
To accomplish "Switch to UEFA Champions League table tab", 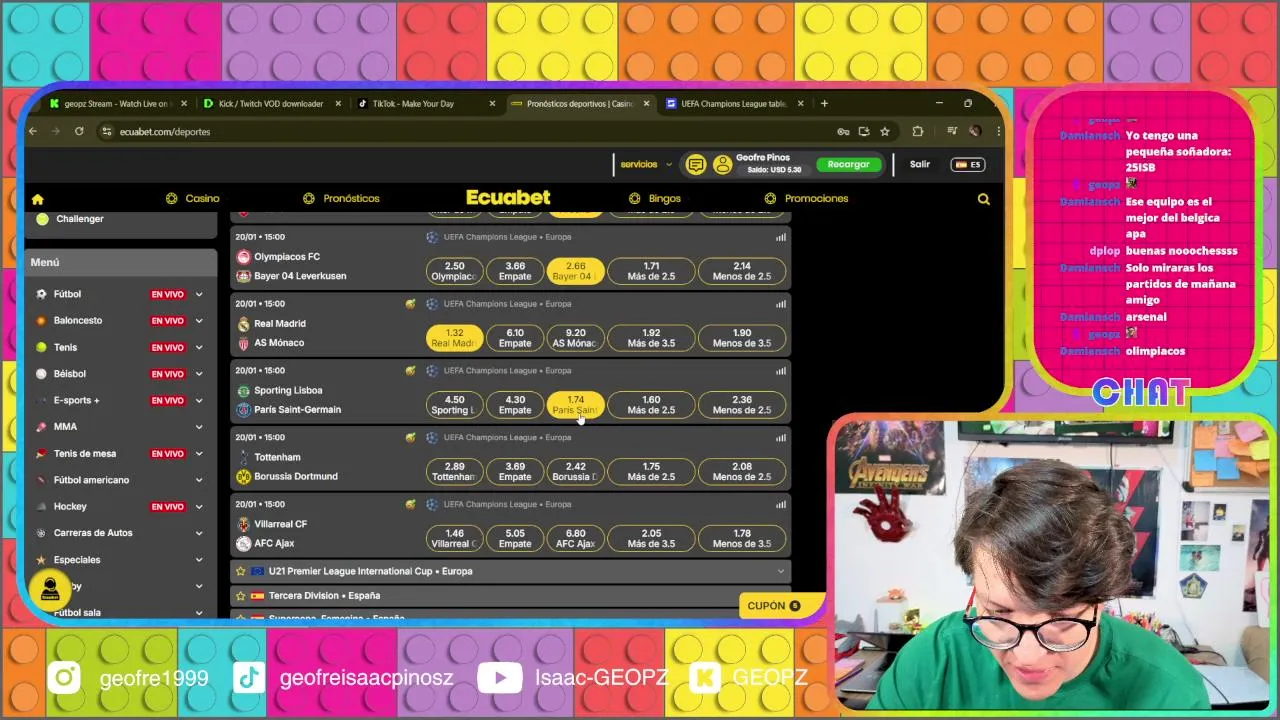I will pos(735,103).
